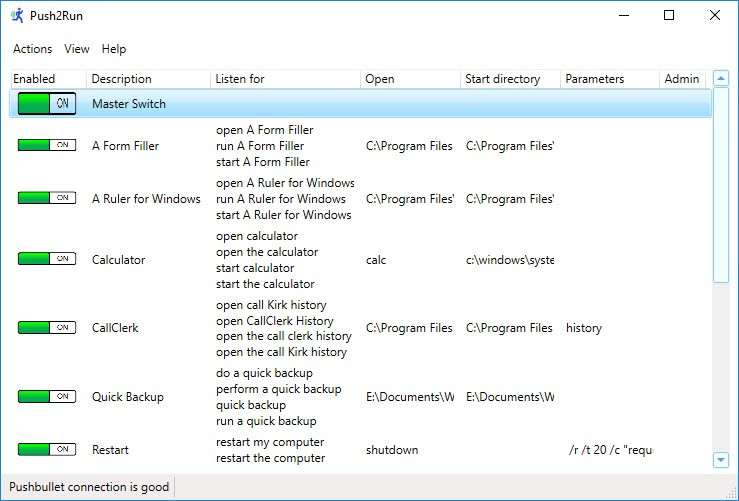The image size is (739, 501).
Task: Select the Calculator description cell
Action: 118,260
